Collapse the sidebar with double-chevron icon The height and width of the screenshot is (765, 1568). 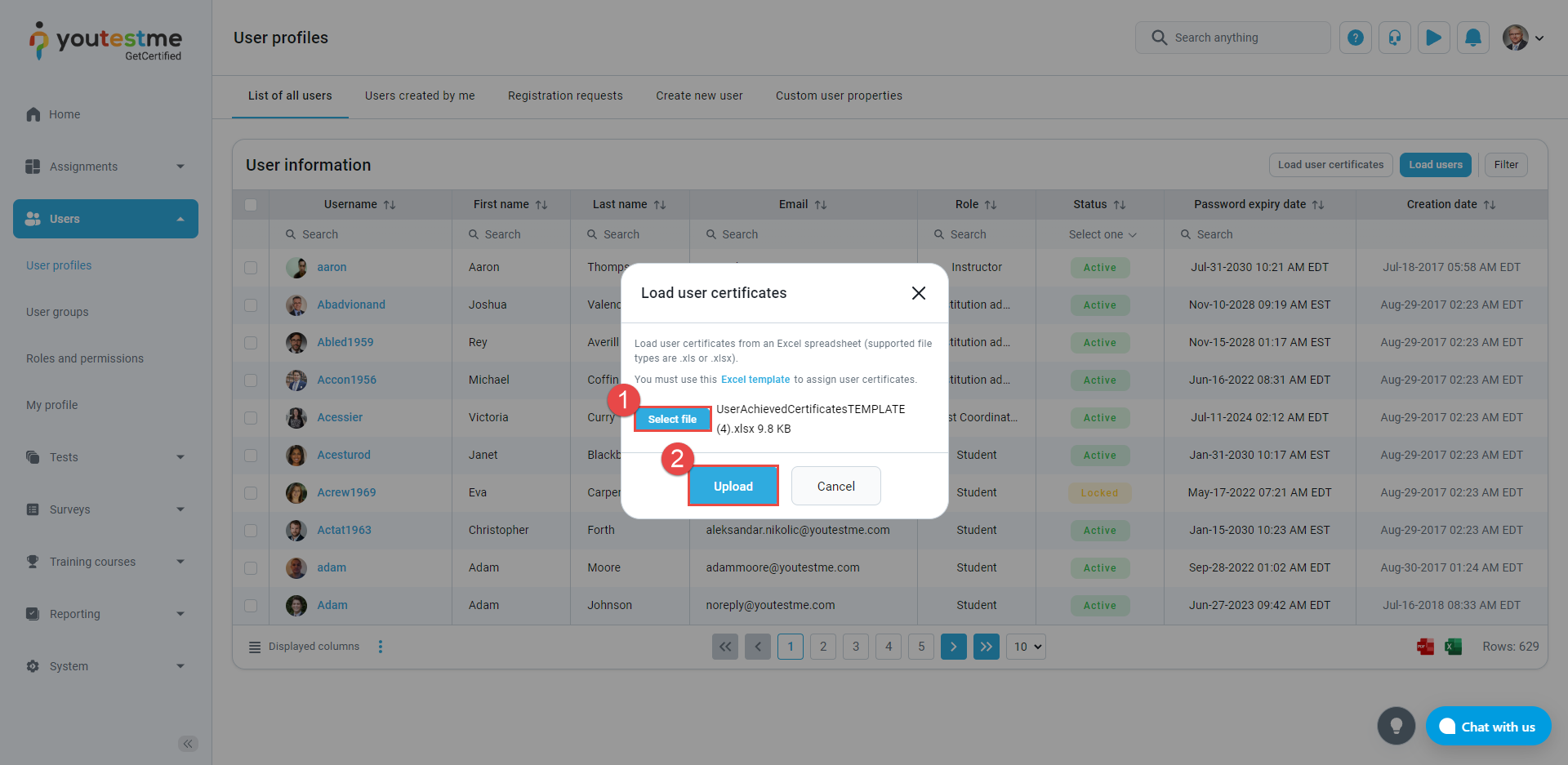tap(188, 743)
